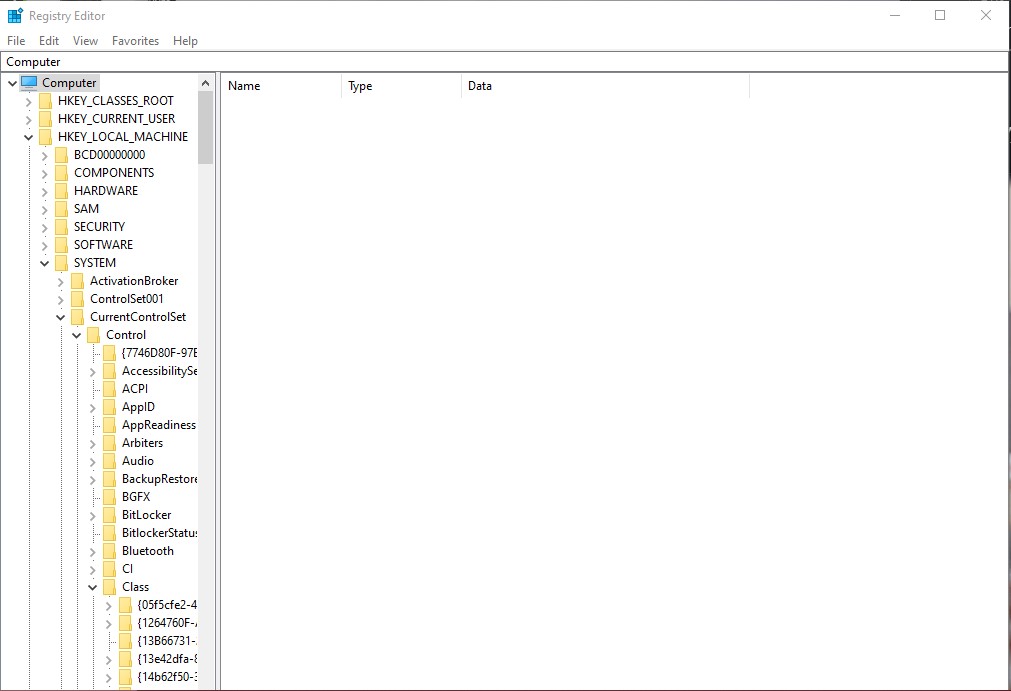Collapse the HKEY_LOCAL_MACHINE branch
This screenshot has height=691, width=1011.
pyautogui.click(x=28, y=137)
